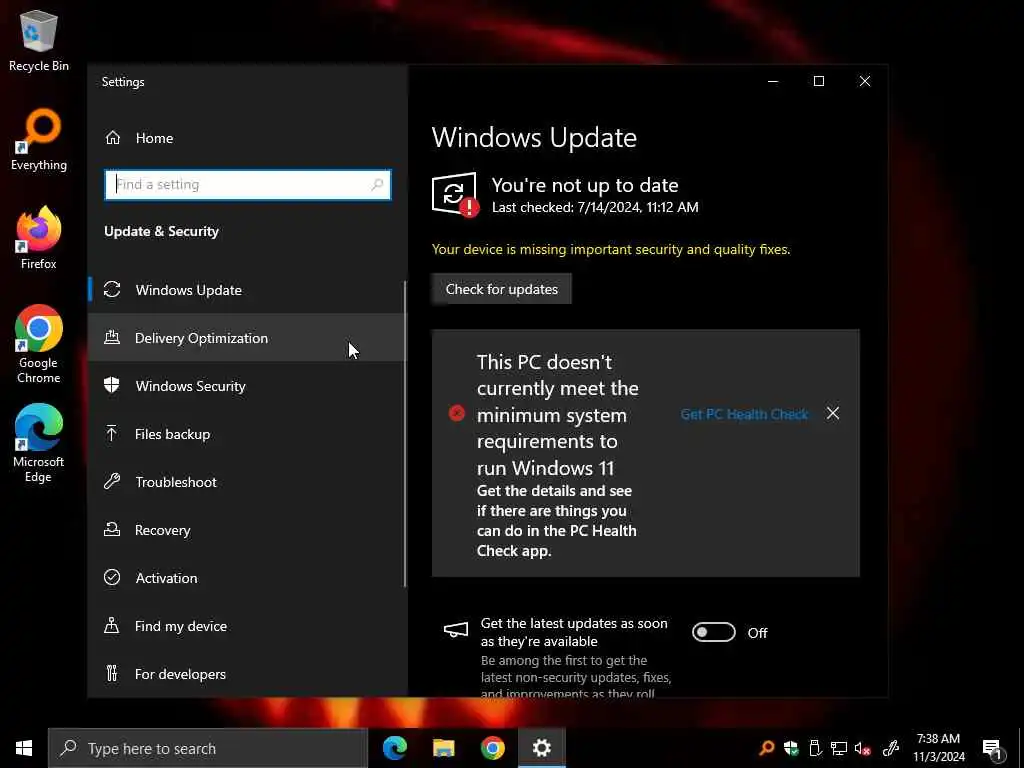This screenshot has width=1024, height=768.
Task: Click the Files backup upload arrow icon
Action: coord(112,433)
